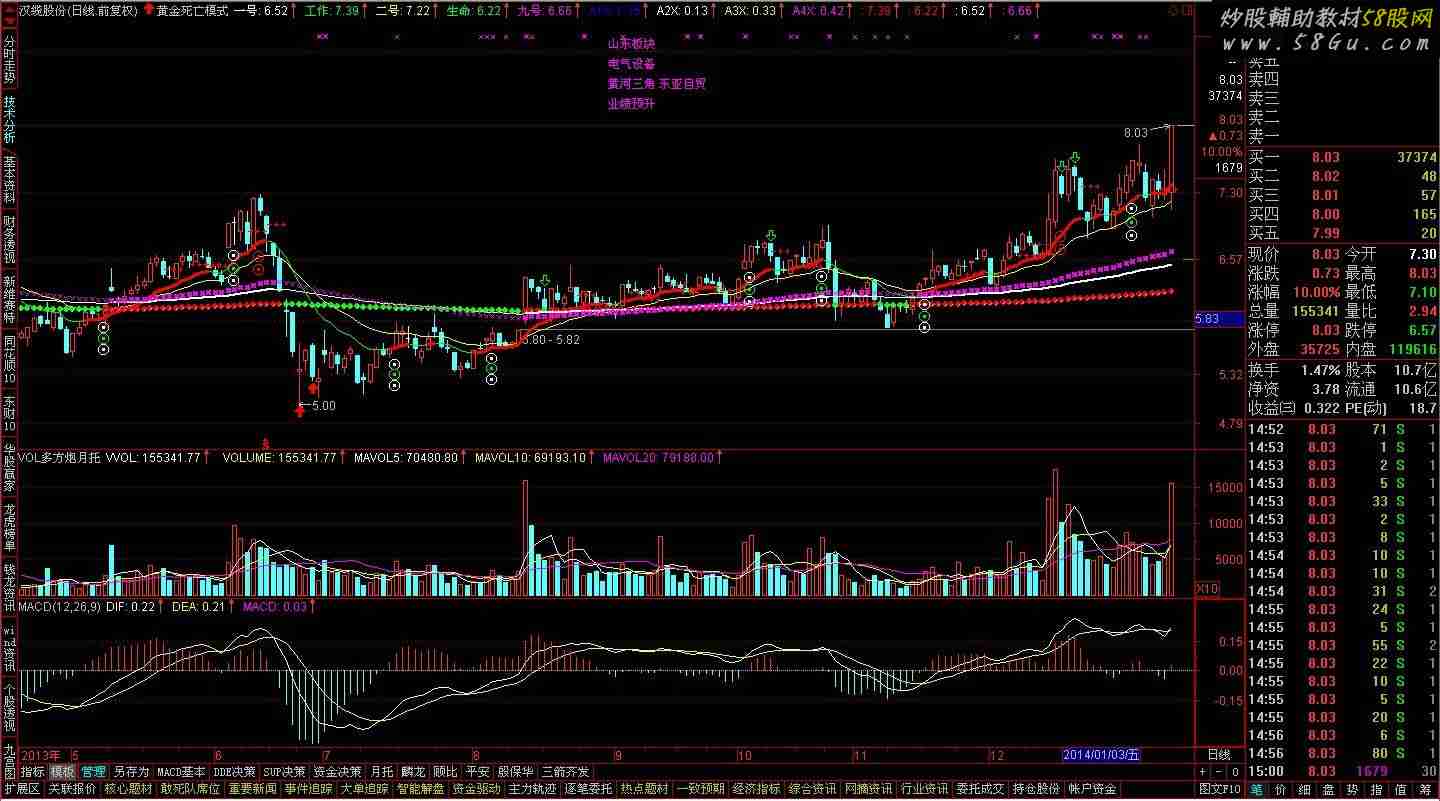Switch to the 技术分析 side tab
This screenshot has height=801, width=1440.
coord(9,120)
